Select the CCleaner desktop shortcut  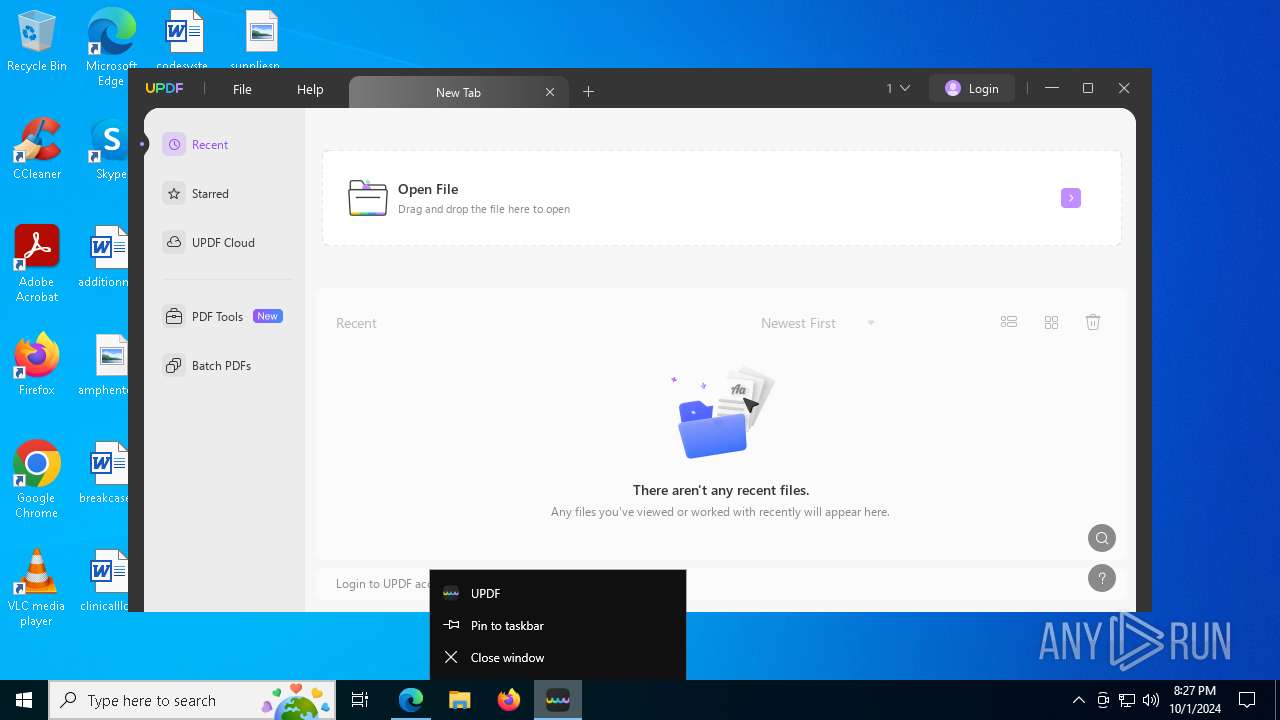(37, 150)
